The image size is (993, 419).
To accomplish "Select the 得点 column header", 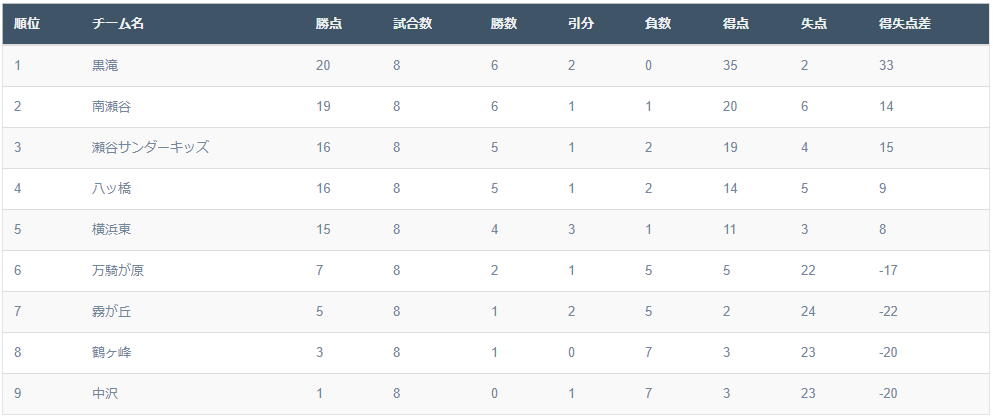I will 736,24.
